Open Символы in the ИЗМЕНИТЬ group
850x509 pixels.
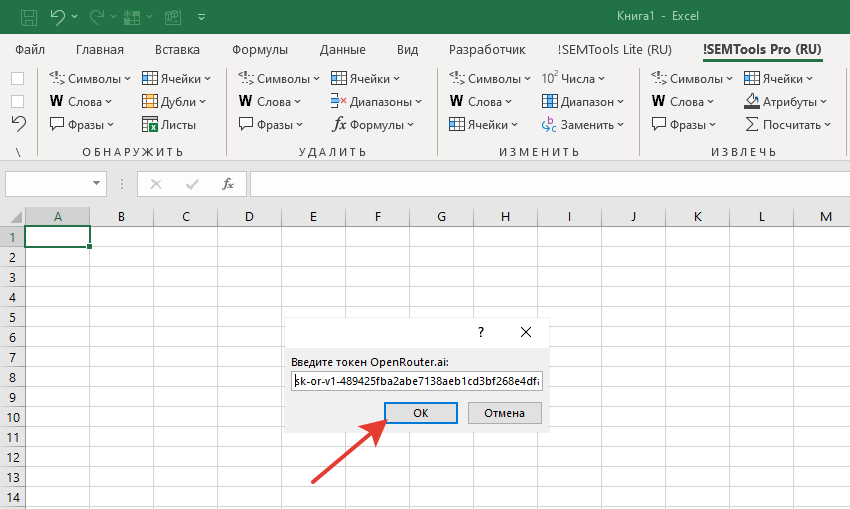click(490, 79)
